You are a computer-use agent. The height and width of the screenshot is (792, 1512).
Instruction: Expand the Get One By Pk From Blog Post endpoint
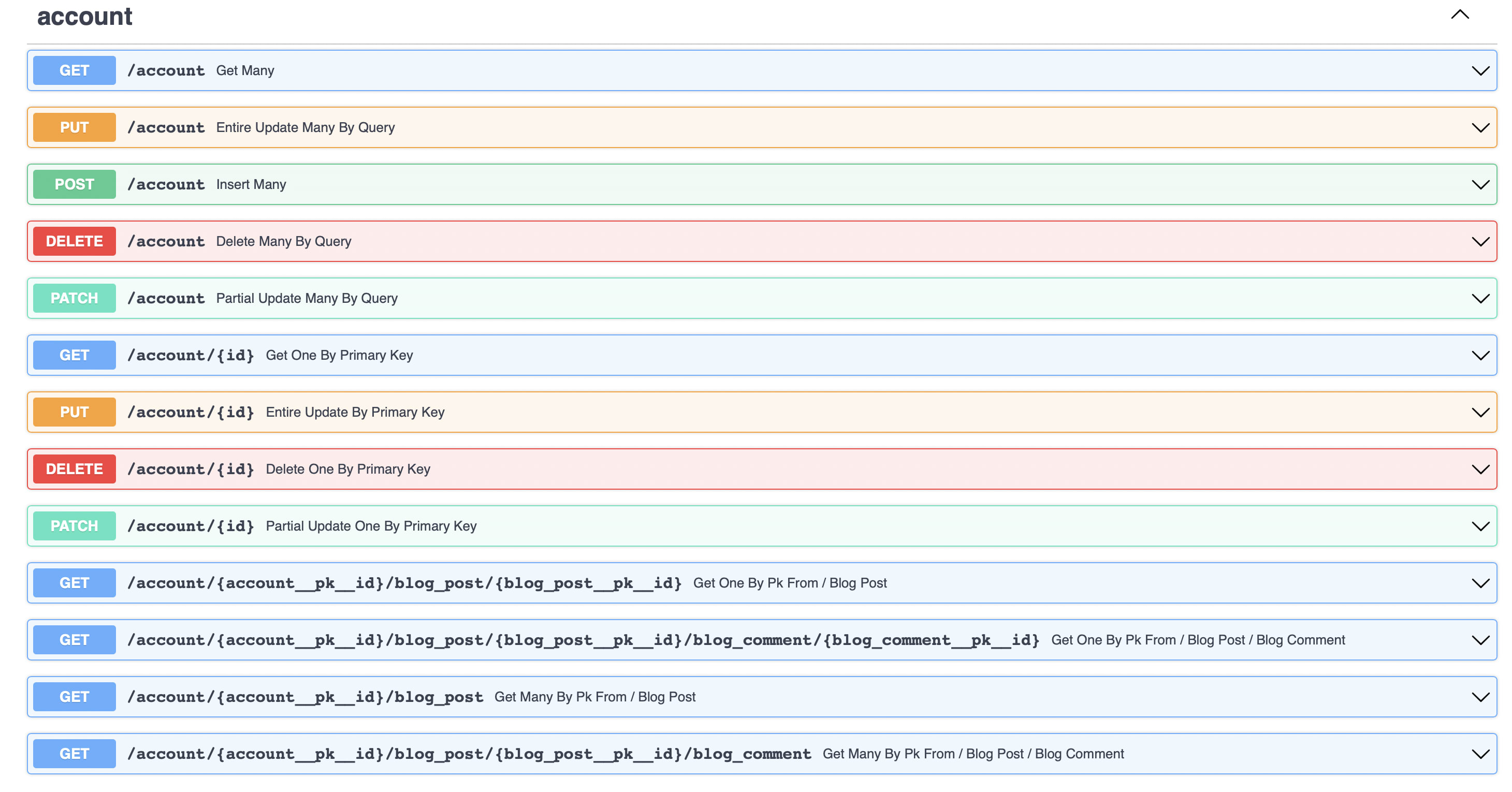pyautogui.click(x=1480, y=582)
